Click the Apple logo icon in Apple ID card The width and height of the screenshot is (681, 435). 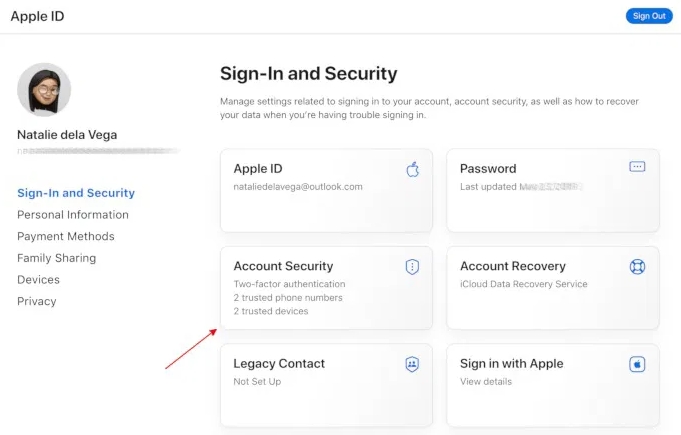click(x=412, y=169)
